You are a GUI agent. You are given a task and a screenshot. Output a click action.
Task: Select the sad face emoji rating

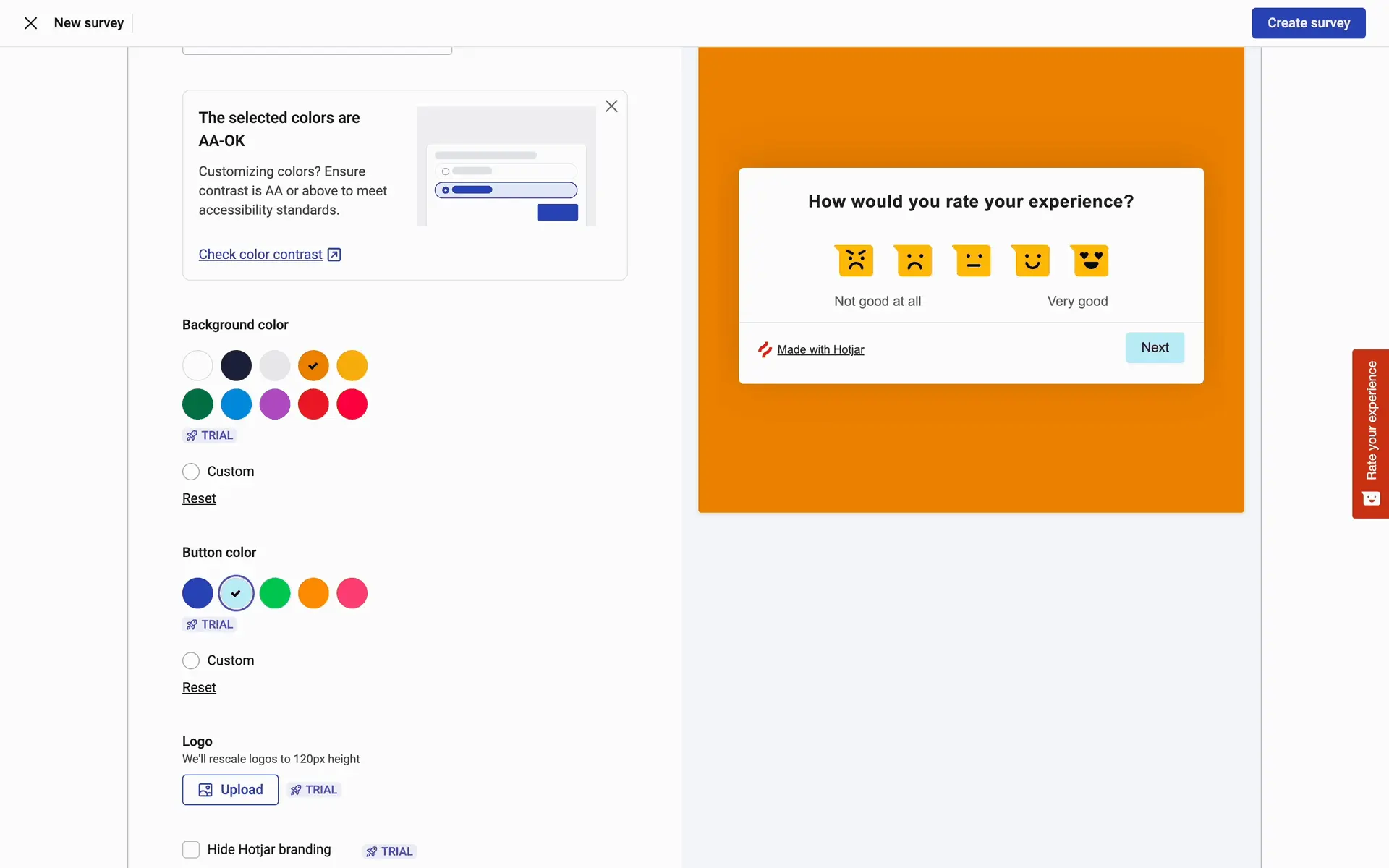pos(914,261)
